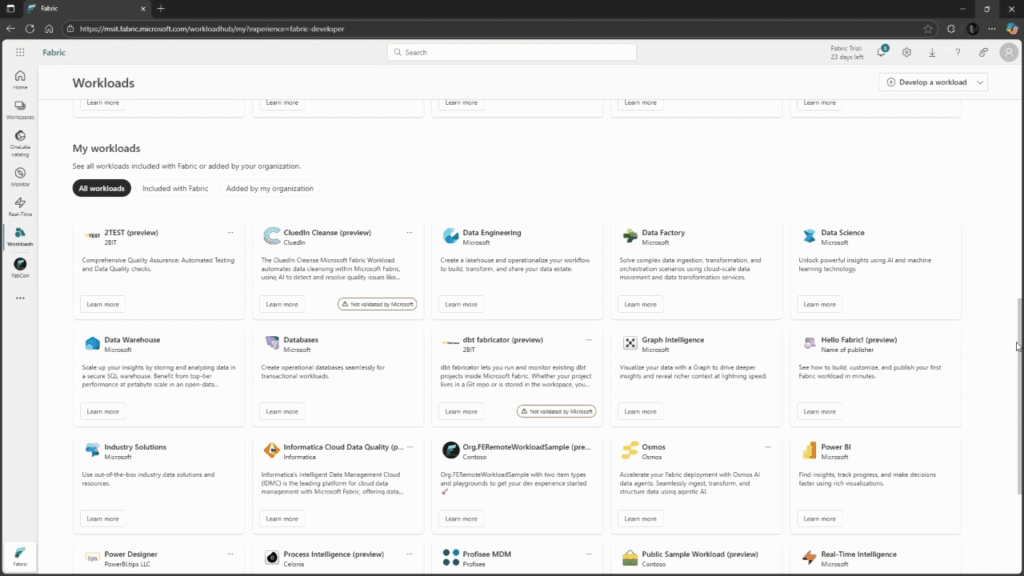Open the Fabric settings gear
Viewport: 1024px width, 576px height.
[906, 52]
